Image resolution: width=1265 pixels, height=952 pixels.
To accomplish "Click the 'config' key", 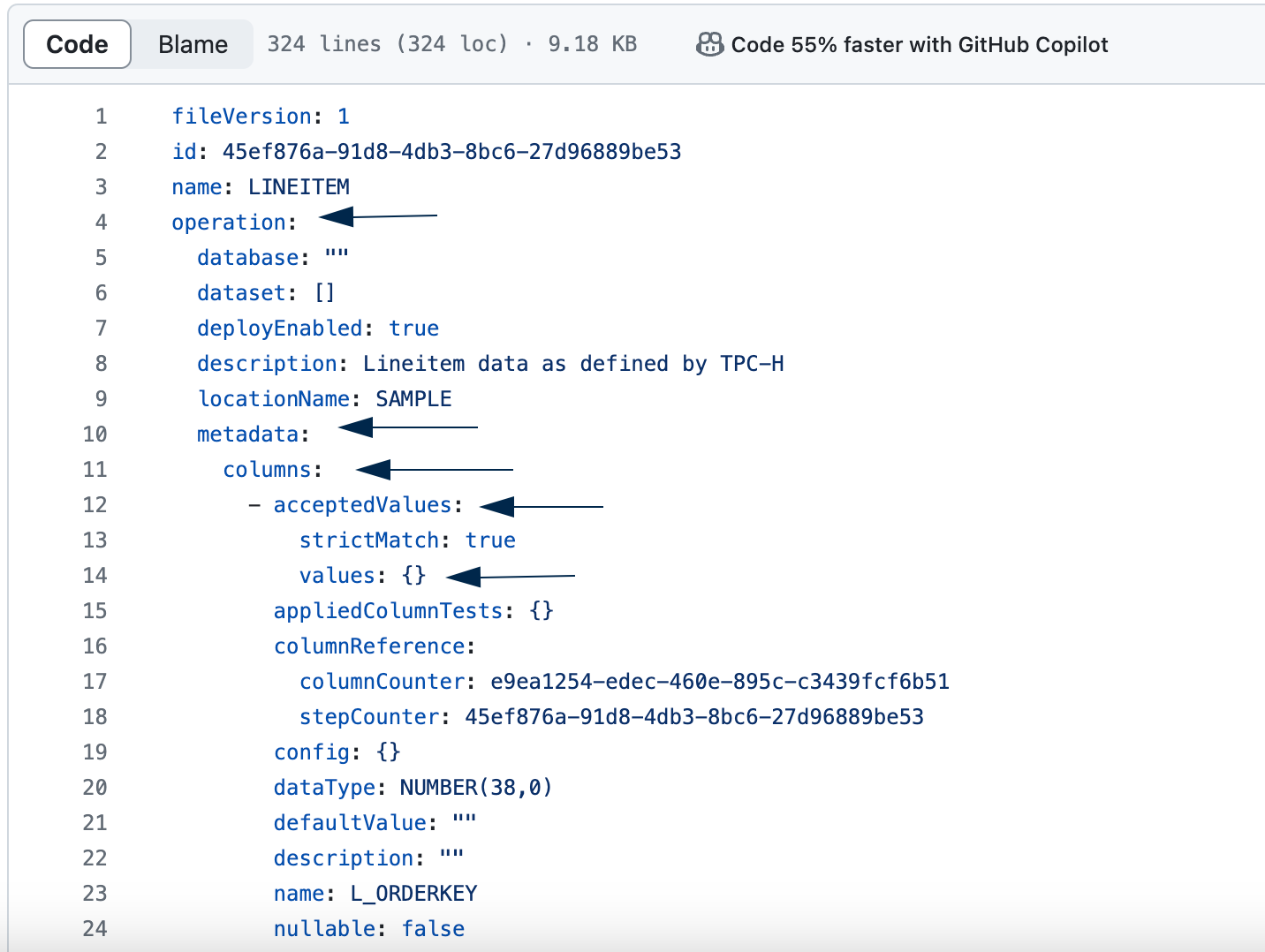I will point(312,752).
